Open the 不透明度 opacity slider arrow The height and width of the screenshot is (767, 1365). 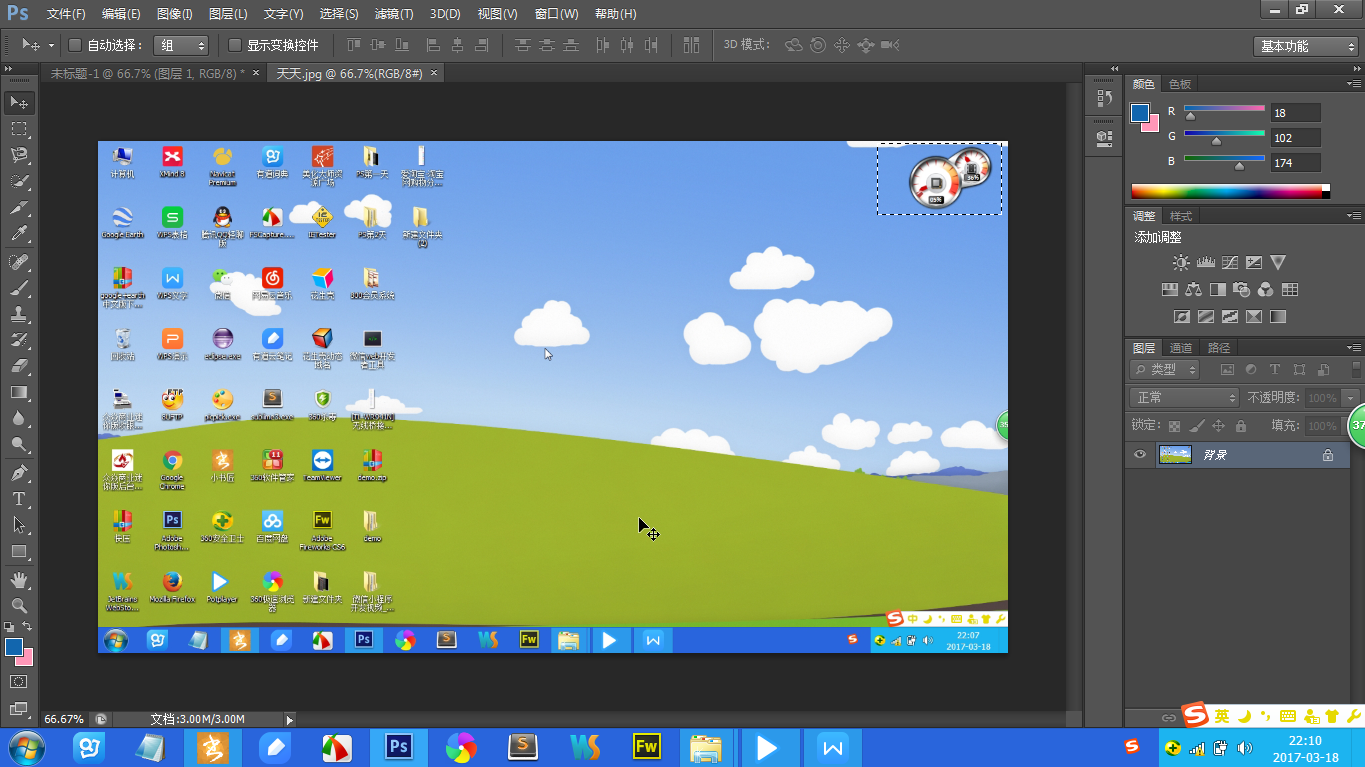[x=1351, y=398]
